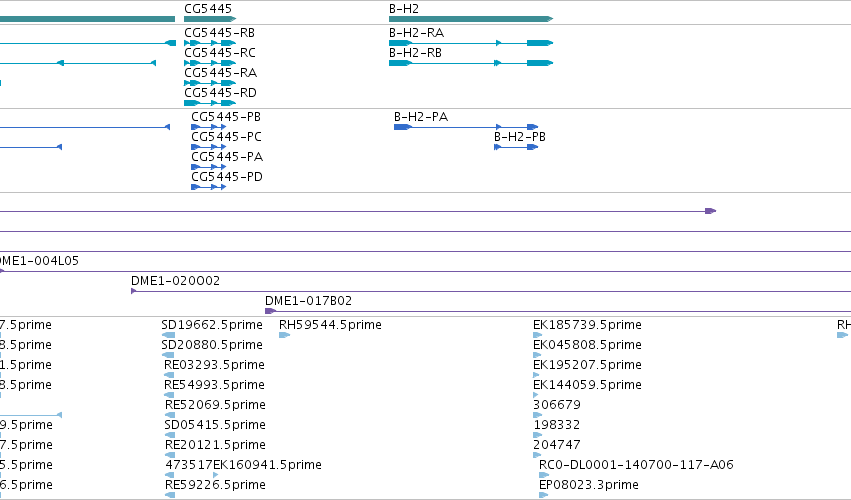Select clone RC0-DL0001-140700-117-A06
The height and width of the screenshot is (500, 851).
(x=636, y=465)
